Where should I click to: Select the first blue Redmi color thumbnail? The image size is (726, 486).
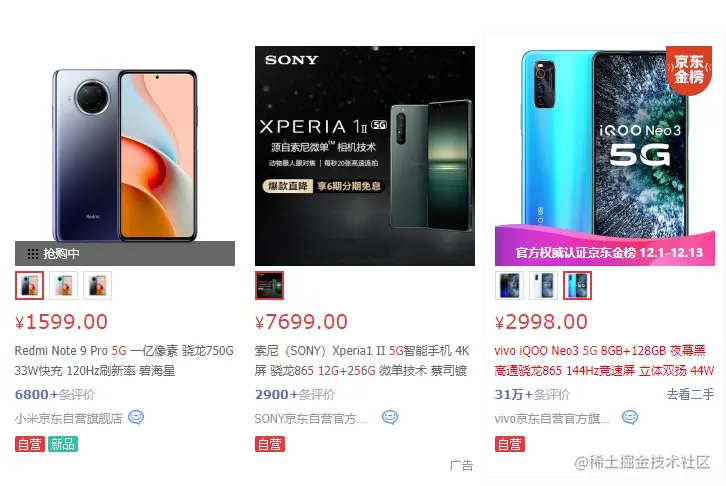click(x=29, y=285)
